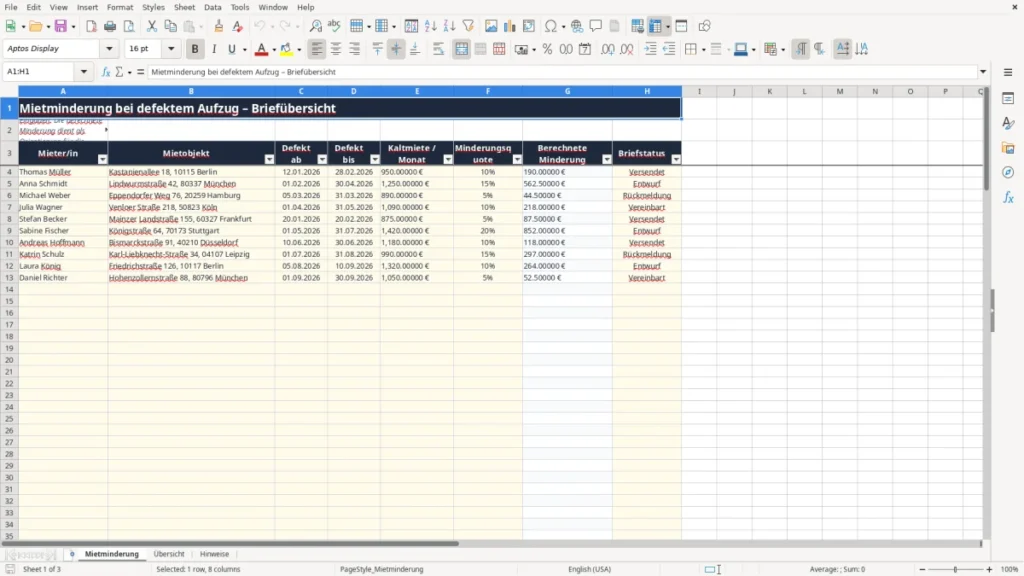Open the font name dropdown

coord(109,48)
